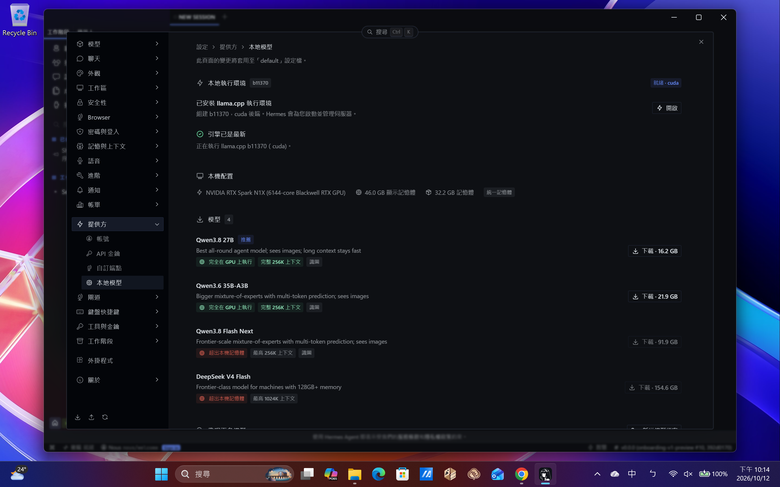Click the app search box at top
The height and width of the screenshot is (487, 780).
[390, 32]
